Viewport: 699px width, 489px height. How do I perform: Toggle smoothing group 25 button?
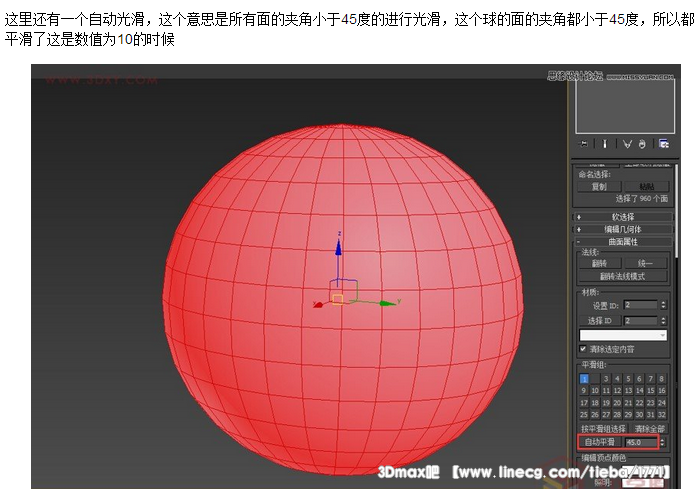click(x=584, y=415)
